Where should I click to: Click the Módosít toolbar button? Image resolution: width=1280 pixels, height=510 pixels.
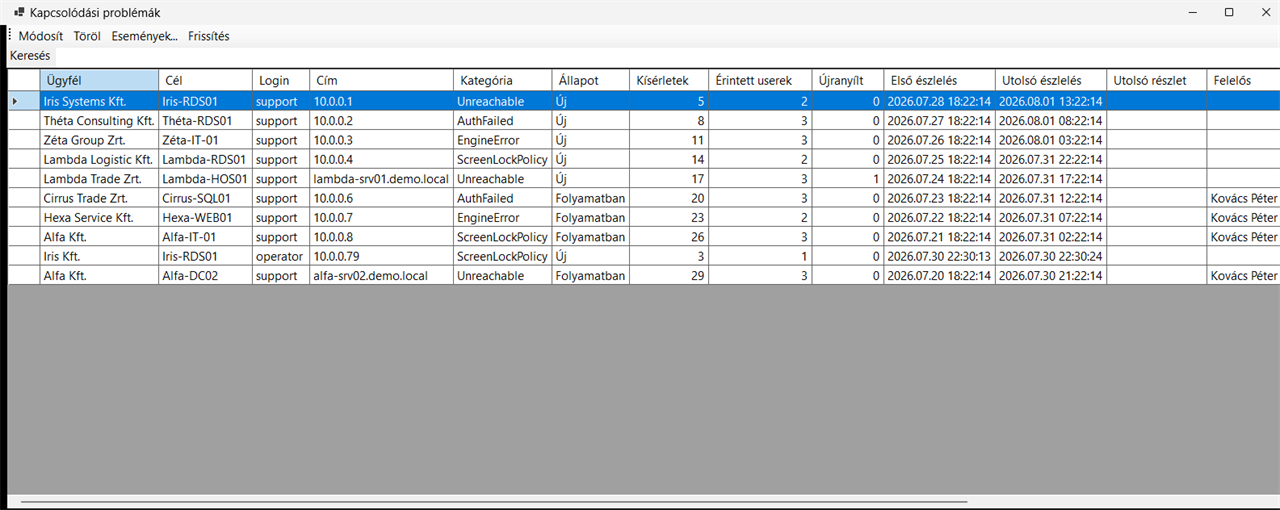(41, 36)
